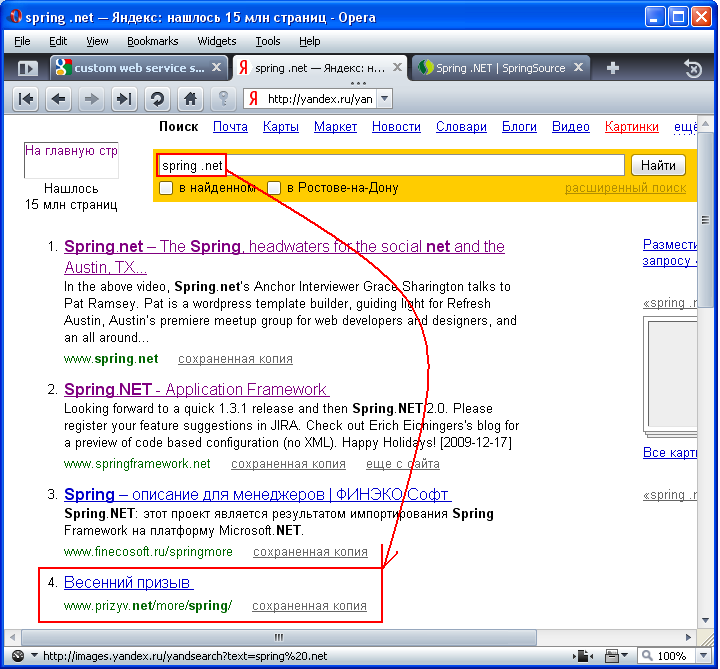Toggle the Opera panels sidebar button

tap(26, 69)
